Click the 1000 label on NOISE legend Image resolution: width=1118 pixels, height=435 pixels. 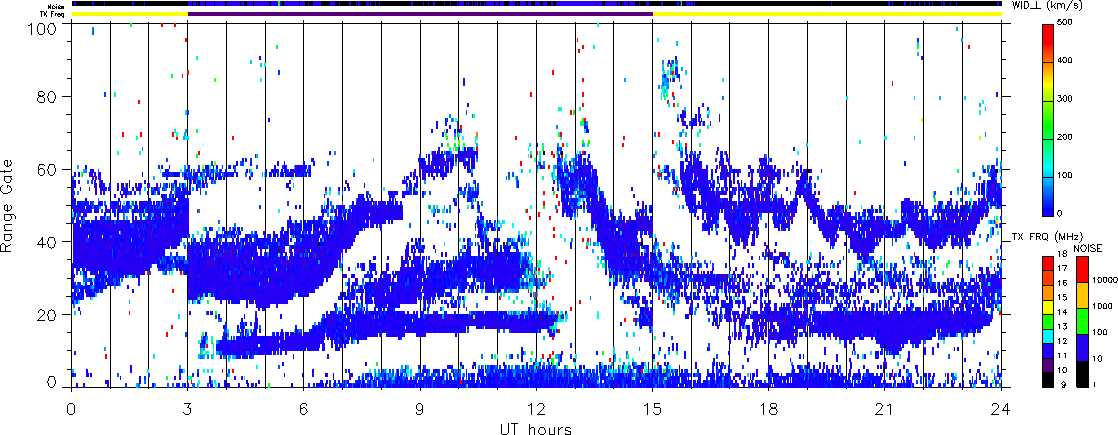[x=1100, y=306]
